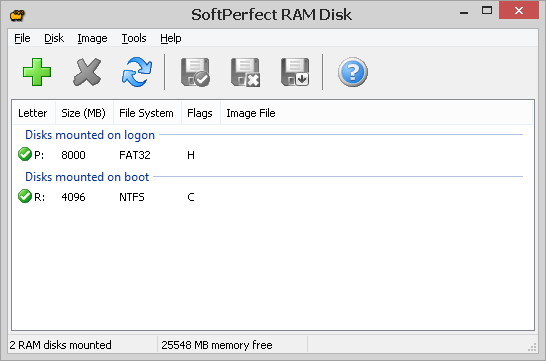Screen dimensions: 546x361
Task: Open help with the blue question mark icon
Action: pos(352,72)
